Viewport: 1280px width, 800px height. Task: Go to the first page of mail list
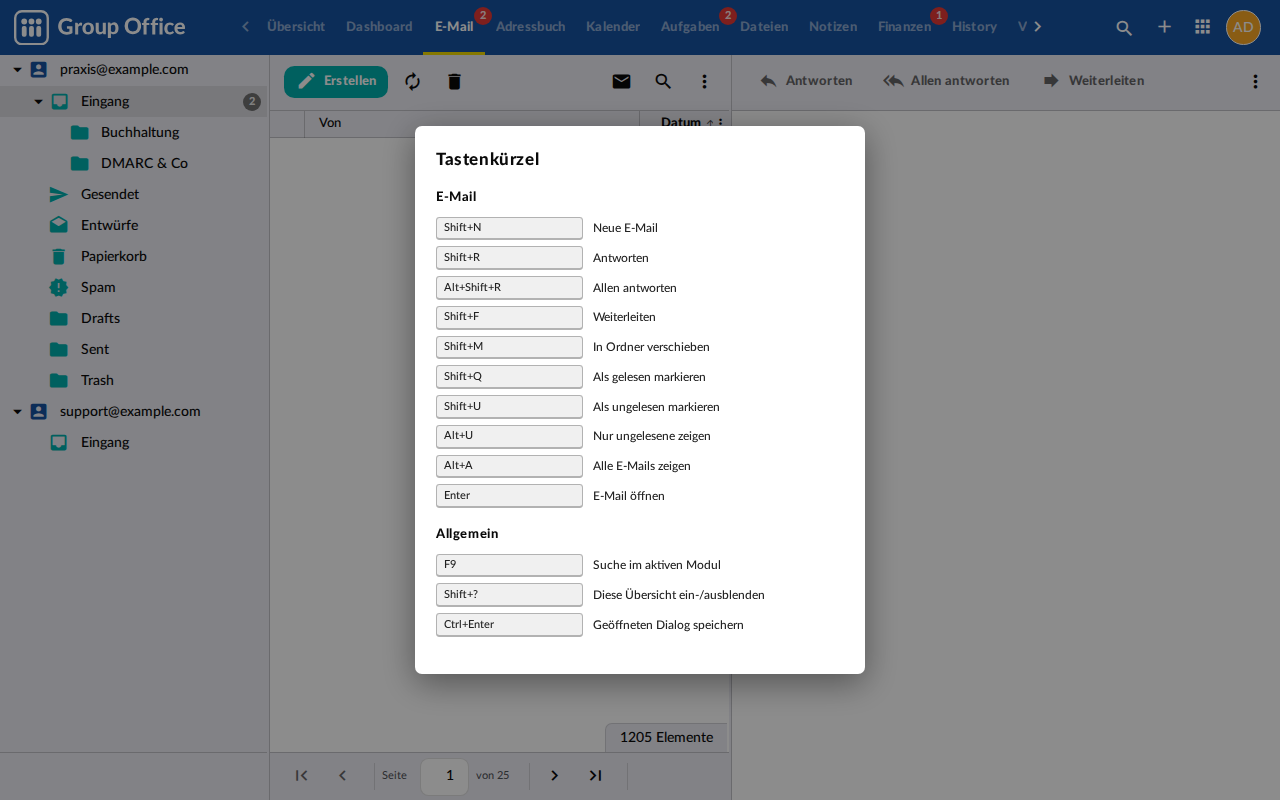[301, 775]
